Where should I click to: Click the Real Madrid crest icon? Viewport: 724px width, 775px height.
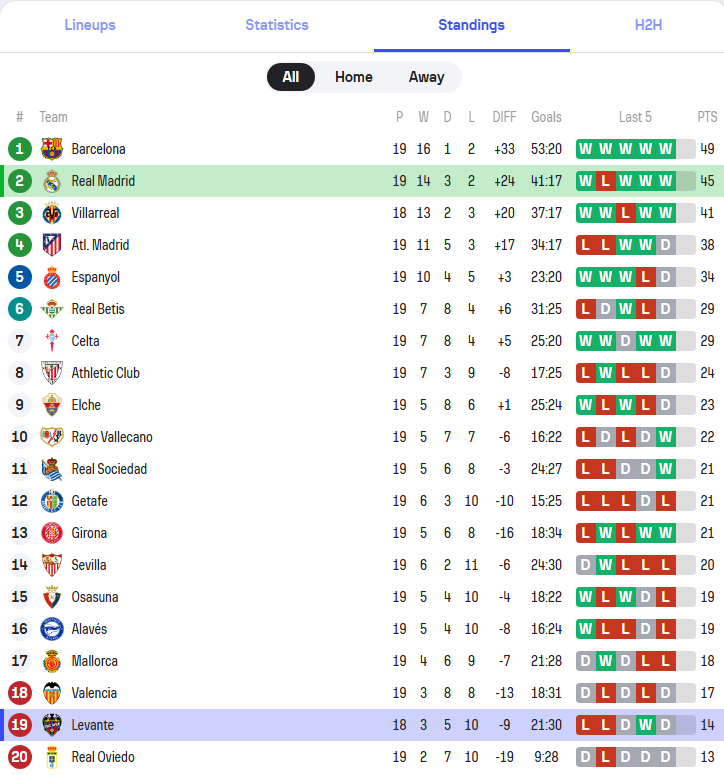point(52,181)
